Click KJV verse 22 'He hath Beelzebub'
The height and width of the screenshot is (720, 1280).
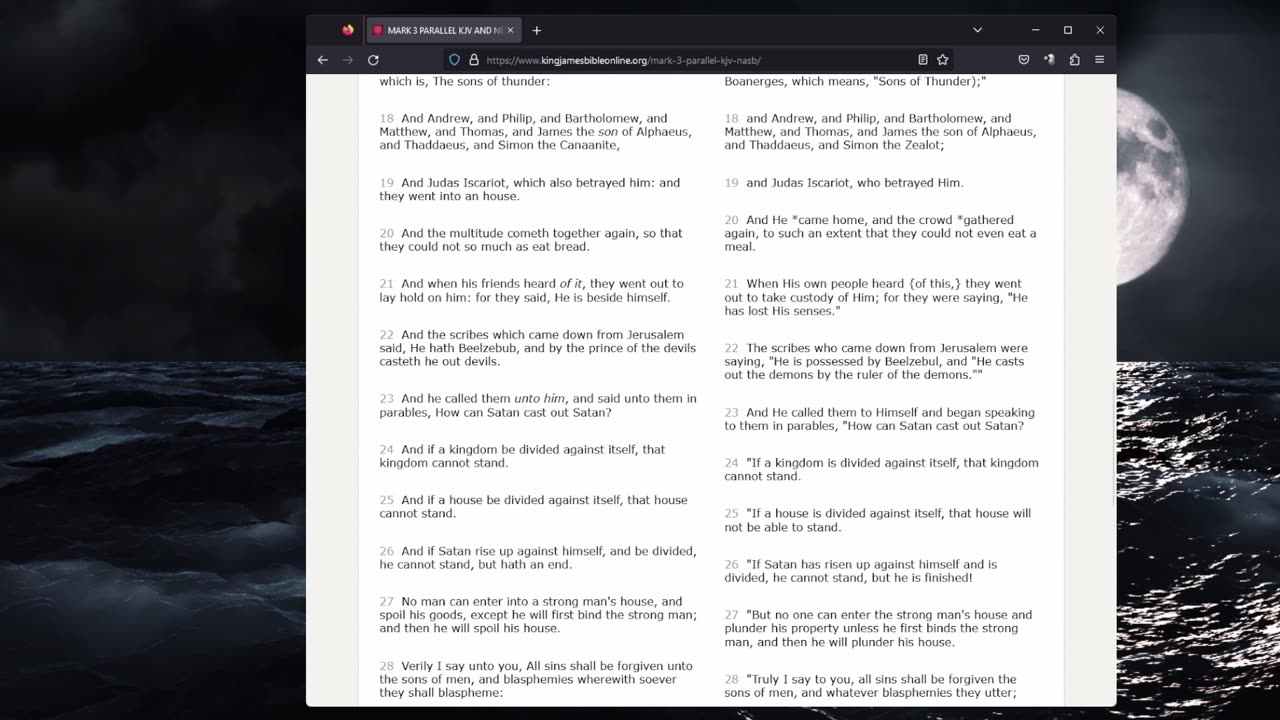(537, 348)
